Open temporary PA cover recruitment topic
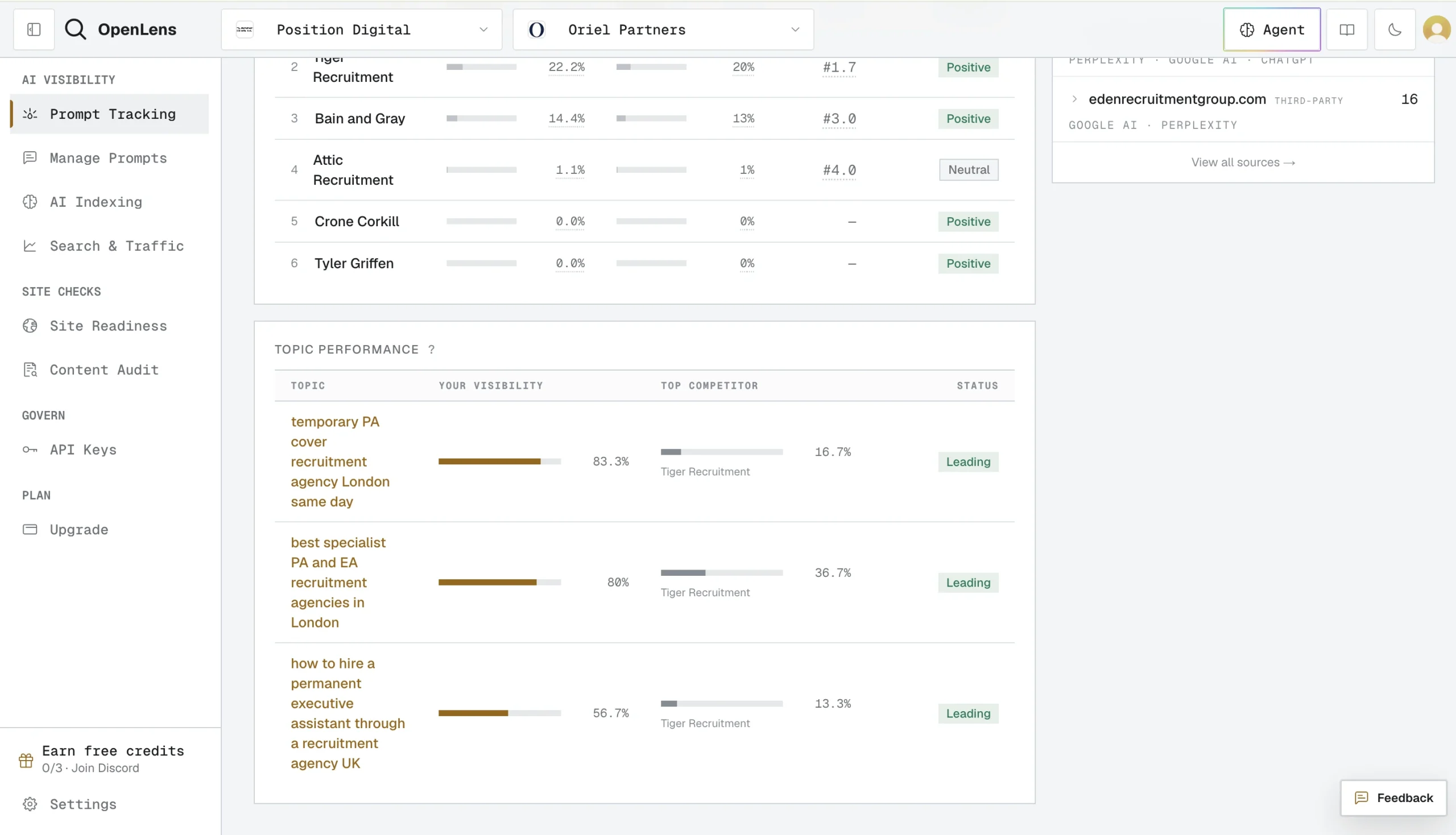The height and width of the screenshot is (835, 1456). pos(340,462)
